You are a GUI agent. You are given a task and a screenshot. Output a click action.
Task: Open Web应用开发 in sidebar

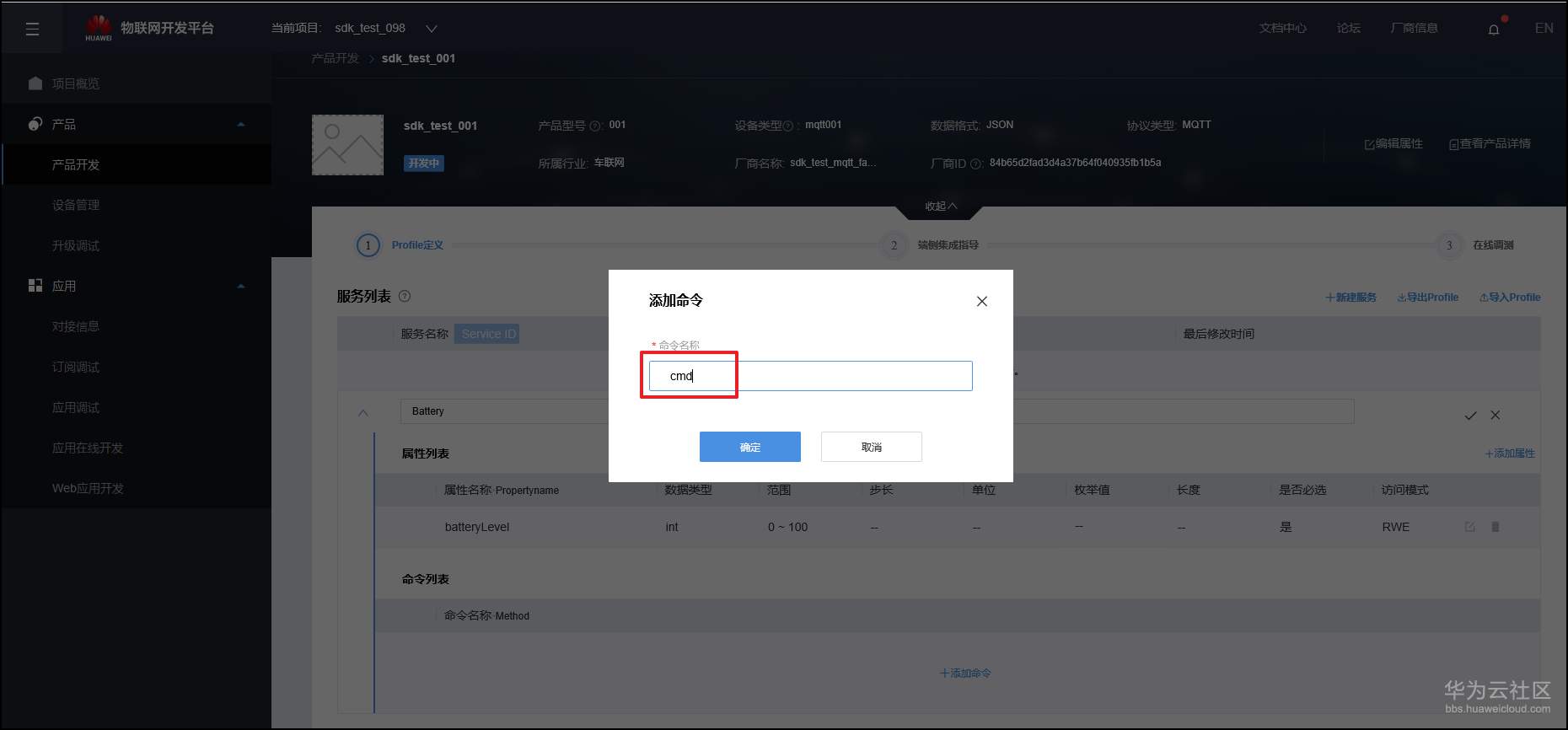click(x=88, y=488)
